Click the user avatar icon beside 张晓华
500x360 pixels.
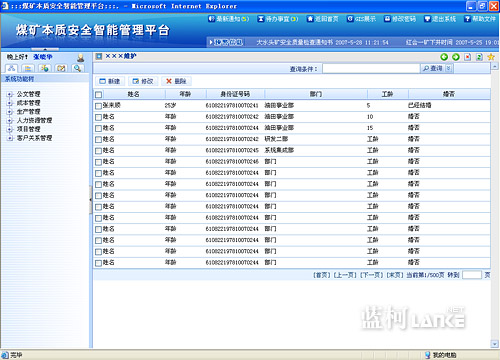pos(80,58)
